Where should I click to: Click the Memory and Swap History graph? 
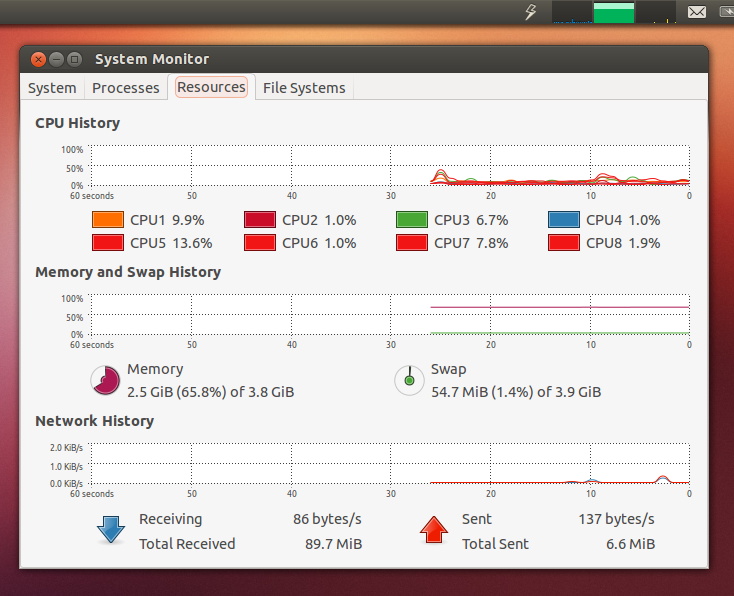click(390, 314)
